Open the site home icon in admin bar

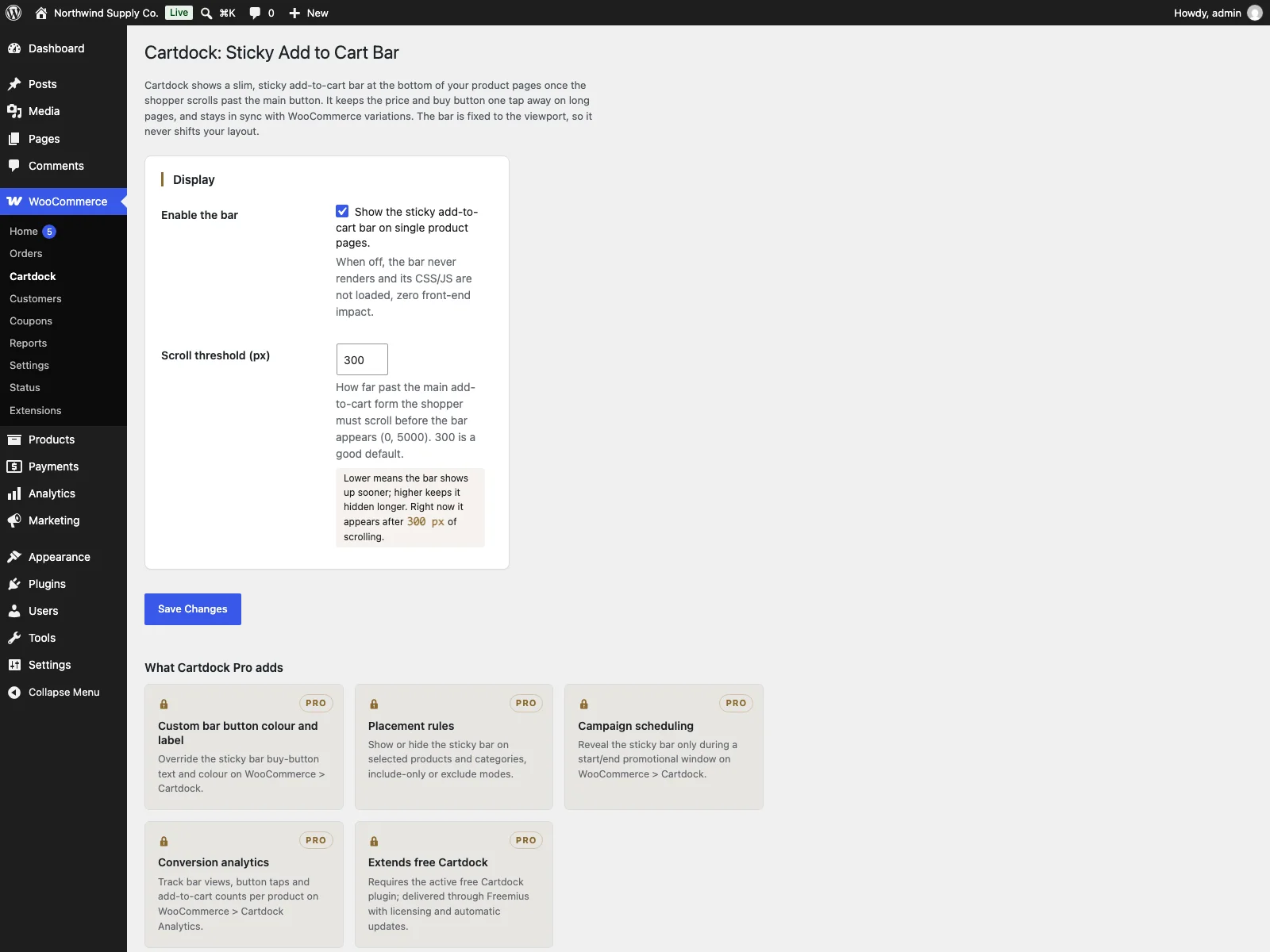41,13
